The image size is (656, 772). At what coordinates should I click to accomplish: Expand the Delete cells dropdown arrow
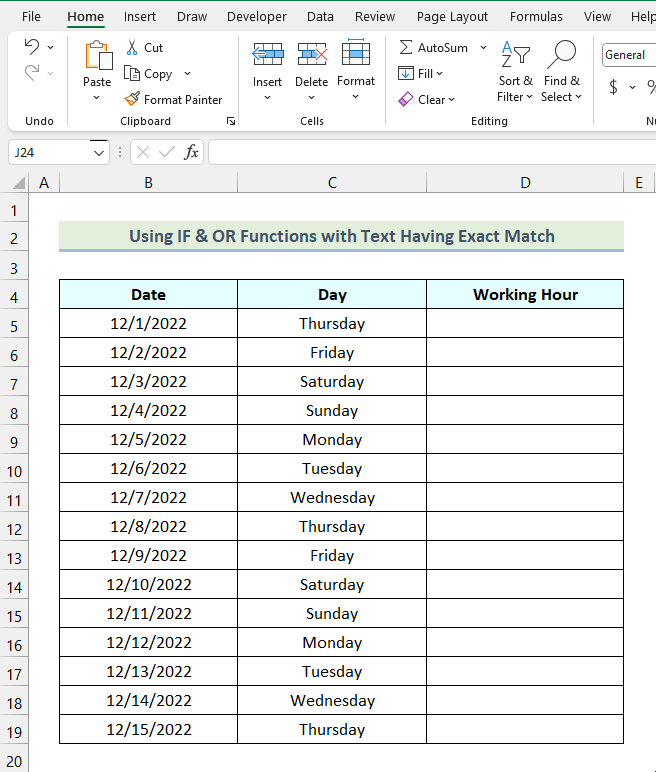pyautogui.click(x=311, y=97)
